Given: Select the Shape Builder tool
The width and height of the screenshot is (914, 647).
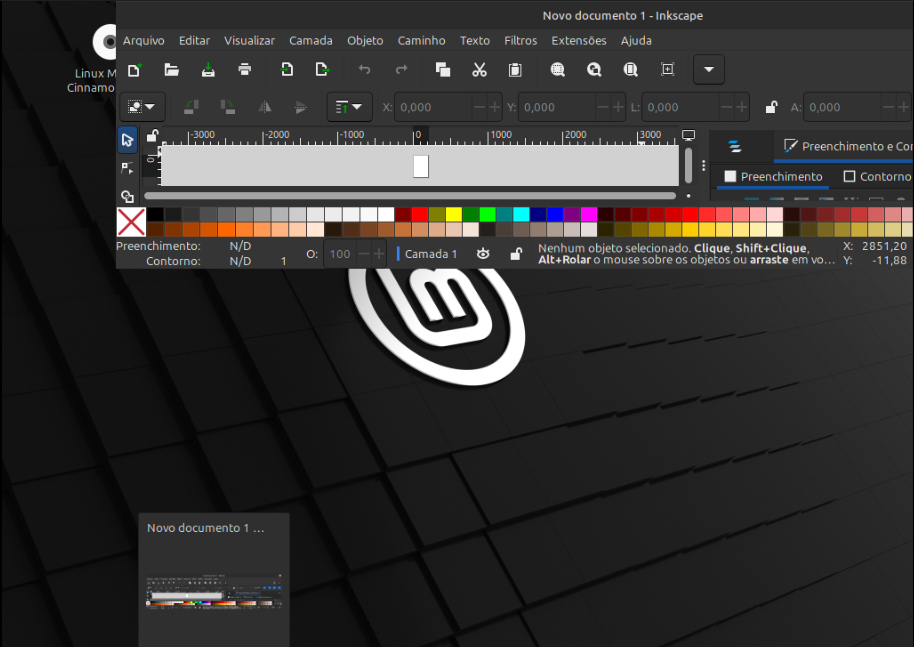Looking at the screenshot, I should click(x=127, y=196).
